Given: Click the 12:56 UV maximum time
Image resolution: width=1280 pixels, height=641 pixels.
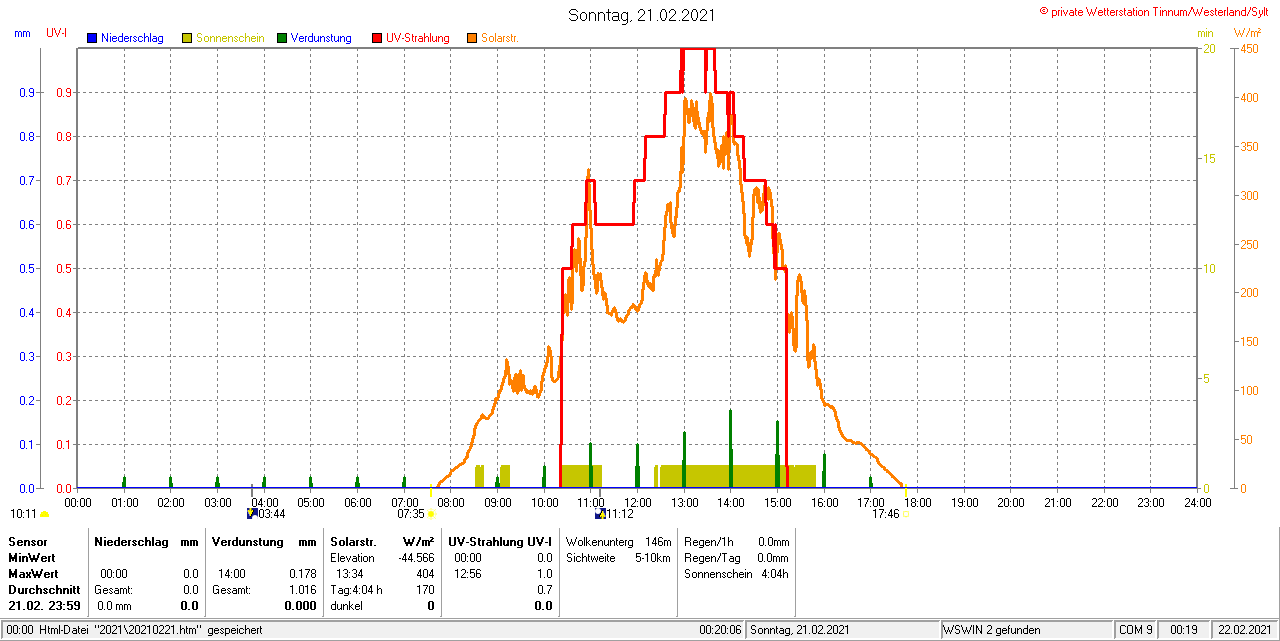Looking at the screenshot, I should (x=468, y=574).
